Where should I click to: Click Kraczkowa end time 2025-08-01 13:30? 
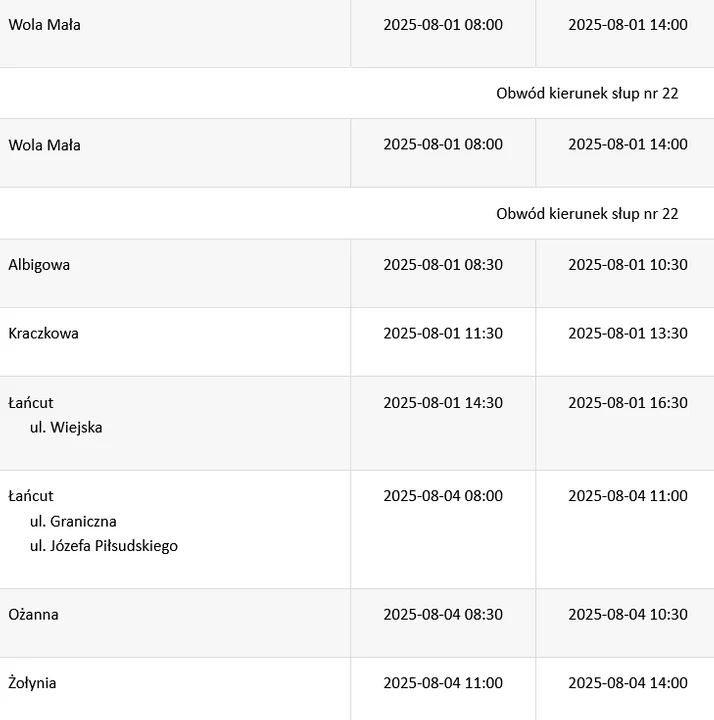[x=628, y=333]
